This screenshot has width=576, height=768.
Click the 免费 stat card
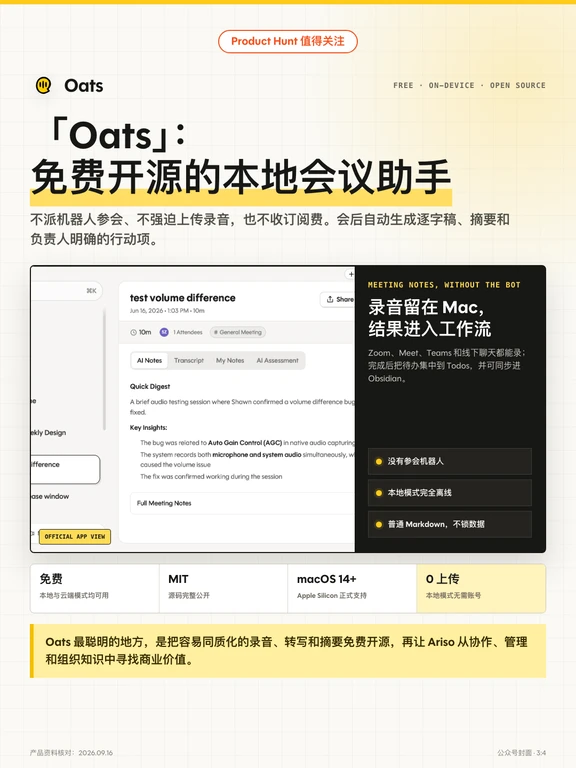coord(95,588)
